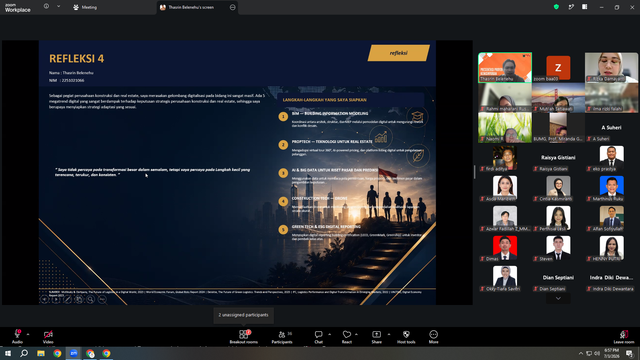The image size is (640, 360).
Task: Click the Zoom icon in taskbar
Action: pyautogui.click(x=73, y=353)
